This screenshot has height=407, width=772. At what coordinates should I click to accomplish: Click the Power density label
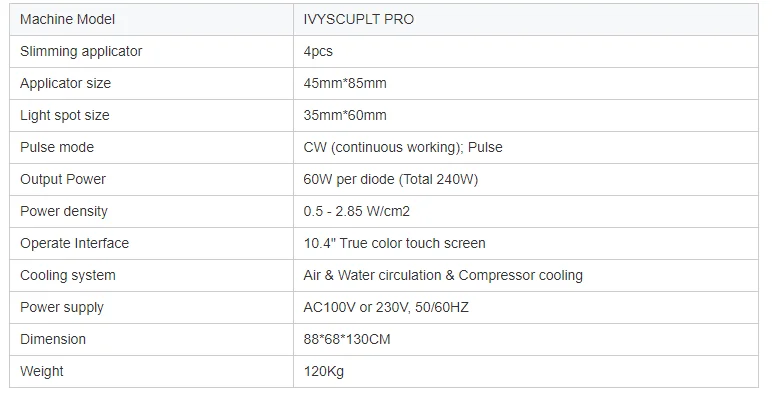pos(64,211)
